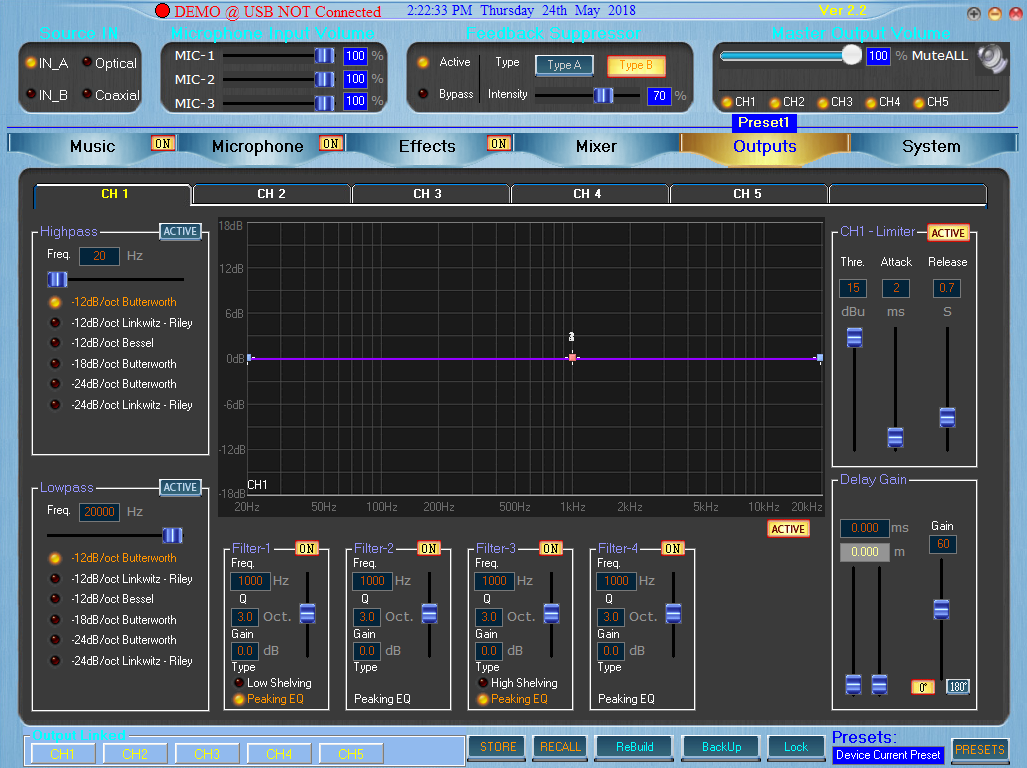Select High Shelving type for Filter-3

(483, 682)
